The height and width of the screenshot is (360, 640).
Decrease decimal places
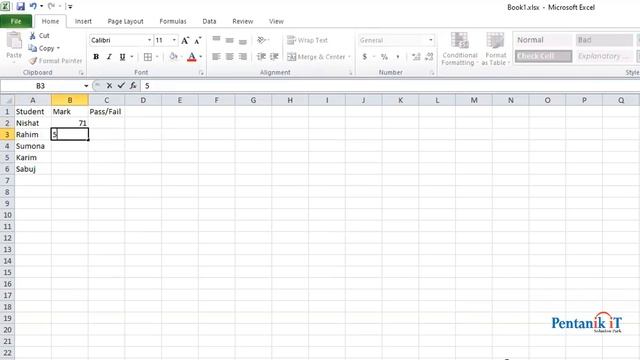pyautogui.click(x=429, y=57)
